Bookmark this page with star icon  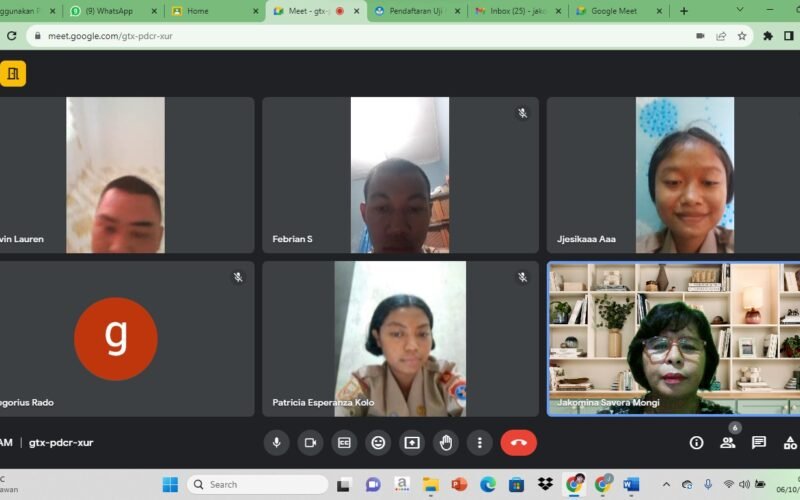(x=742, y=36)
